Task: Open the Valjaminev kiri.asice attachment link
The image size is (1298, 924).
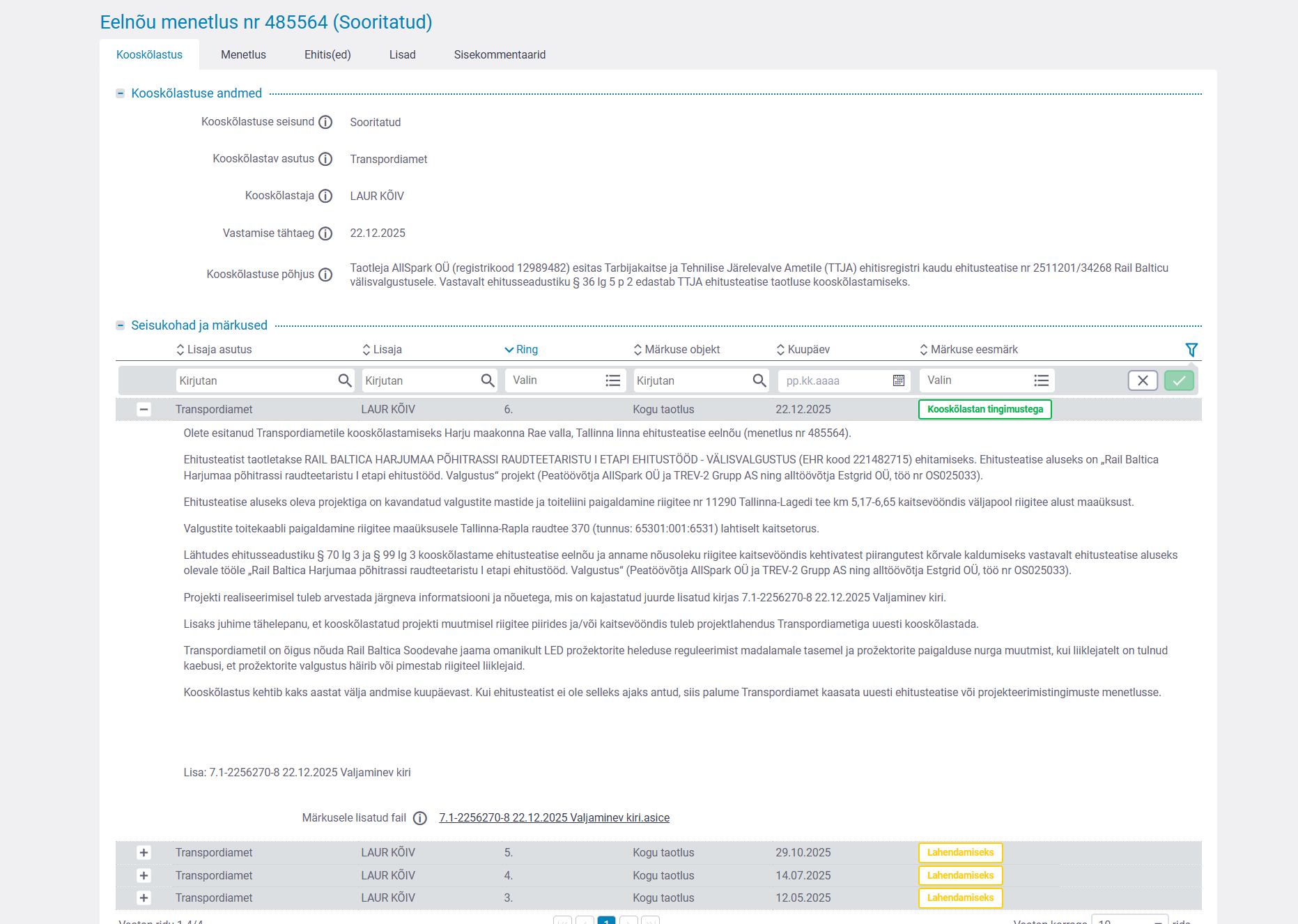Action: click(x=554, y=818)
